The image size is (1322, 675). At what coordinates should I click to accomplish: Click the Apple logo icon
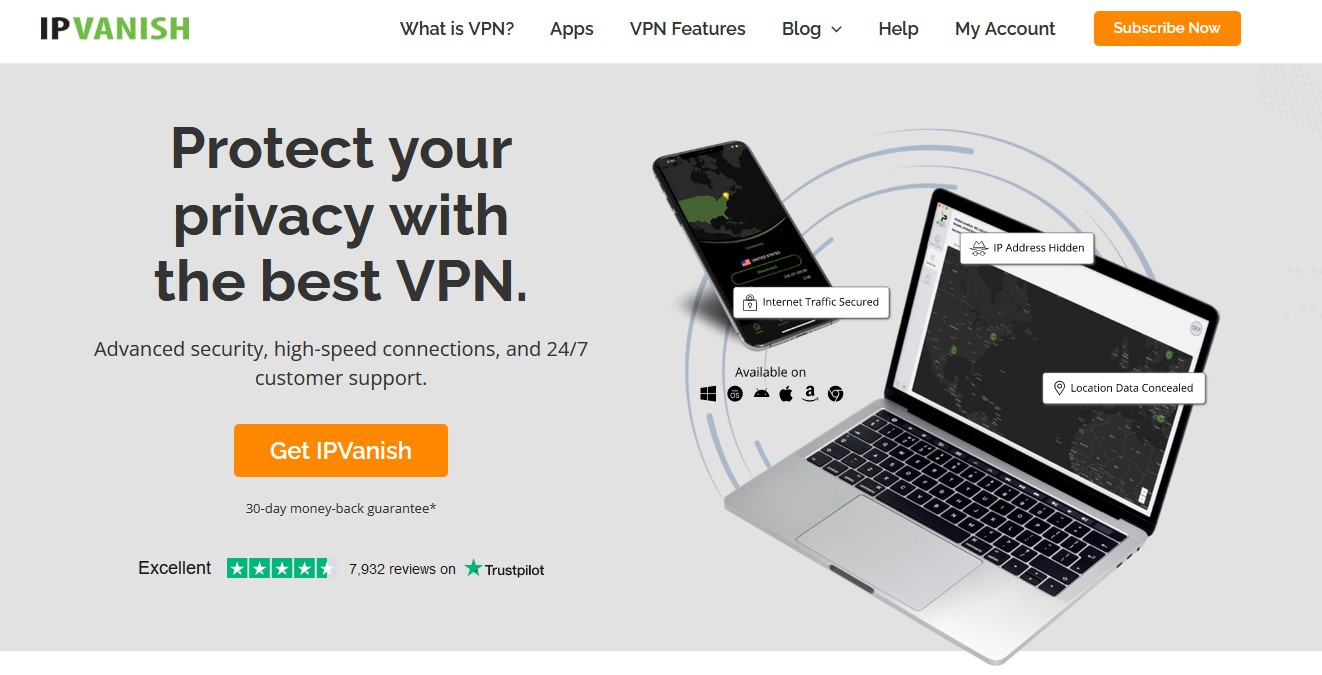tap(786, 394)
